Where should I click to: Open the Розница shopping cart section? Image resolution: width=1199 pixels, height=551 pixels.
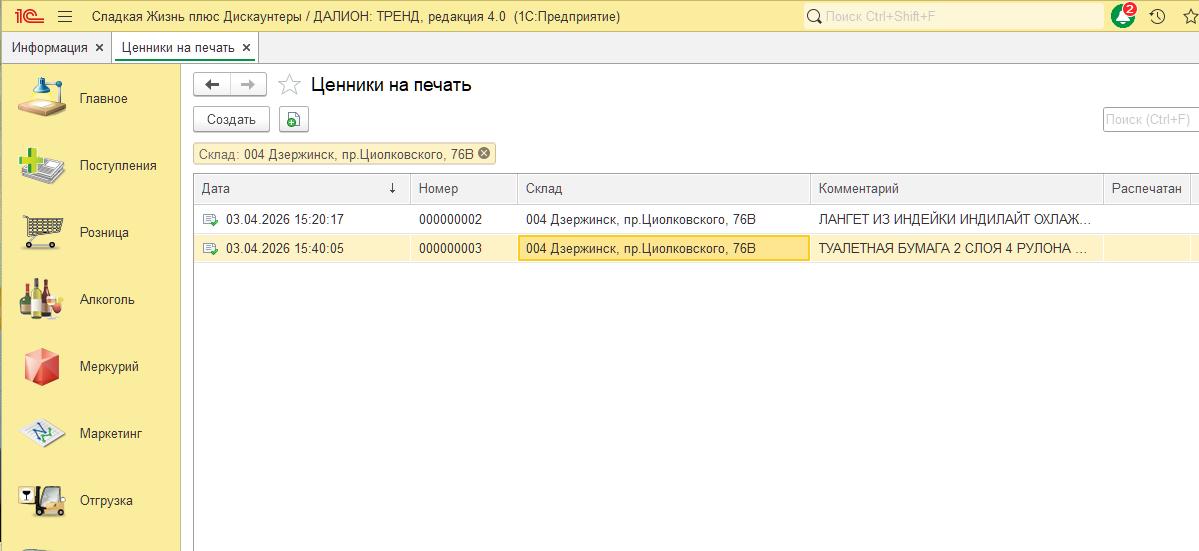point(42,232)
